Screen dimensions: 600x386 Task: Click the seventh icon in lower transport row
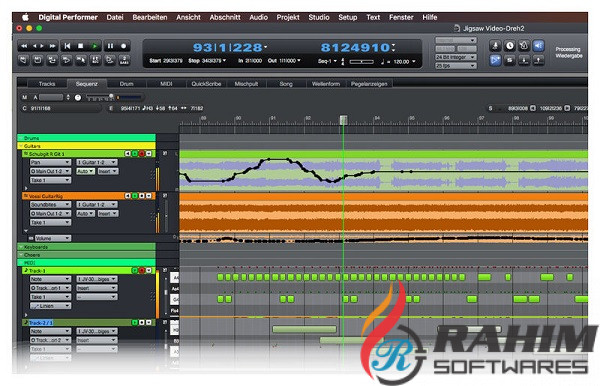tap(110, 60)
